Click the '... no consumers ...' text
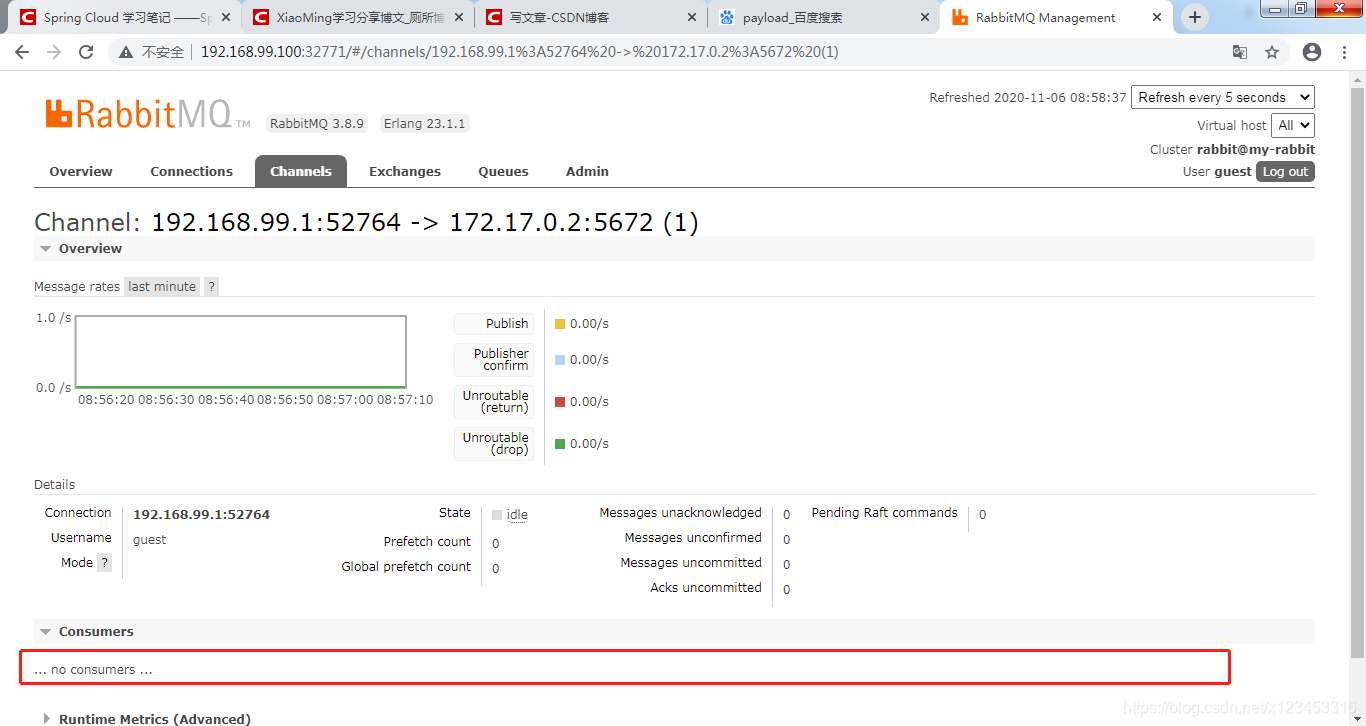Viewport: 1366px width, 726px height. point(93,670)
